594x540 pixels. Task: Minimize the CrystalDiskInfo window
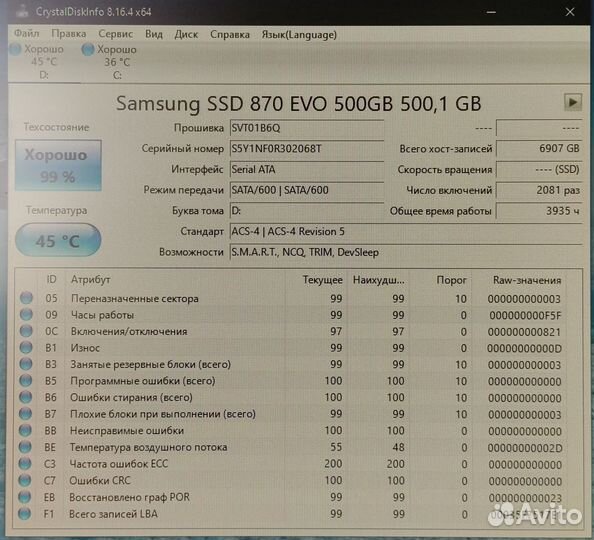[492, 12]
